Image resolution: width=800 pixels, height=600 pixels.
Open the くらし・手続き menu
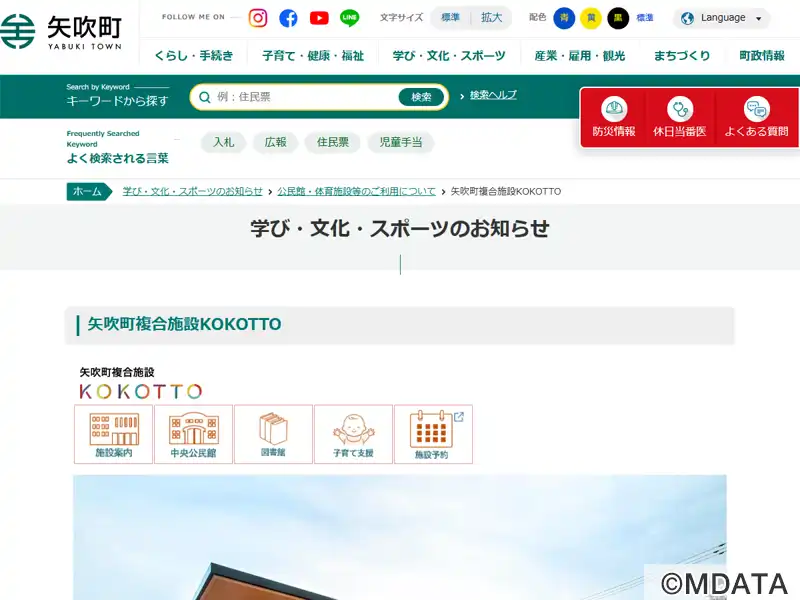[193, 56]
